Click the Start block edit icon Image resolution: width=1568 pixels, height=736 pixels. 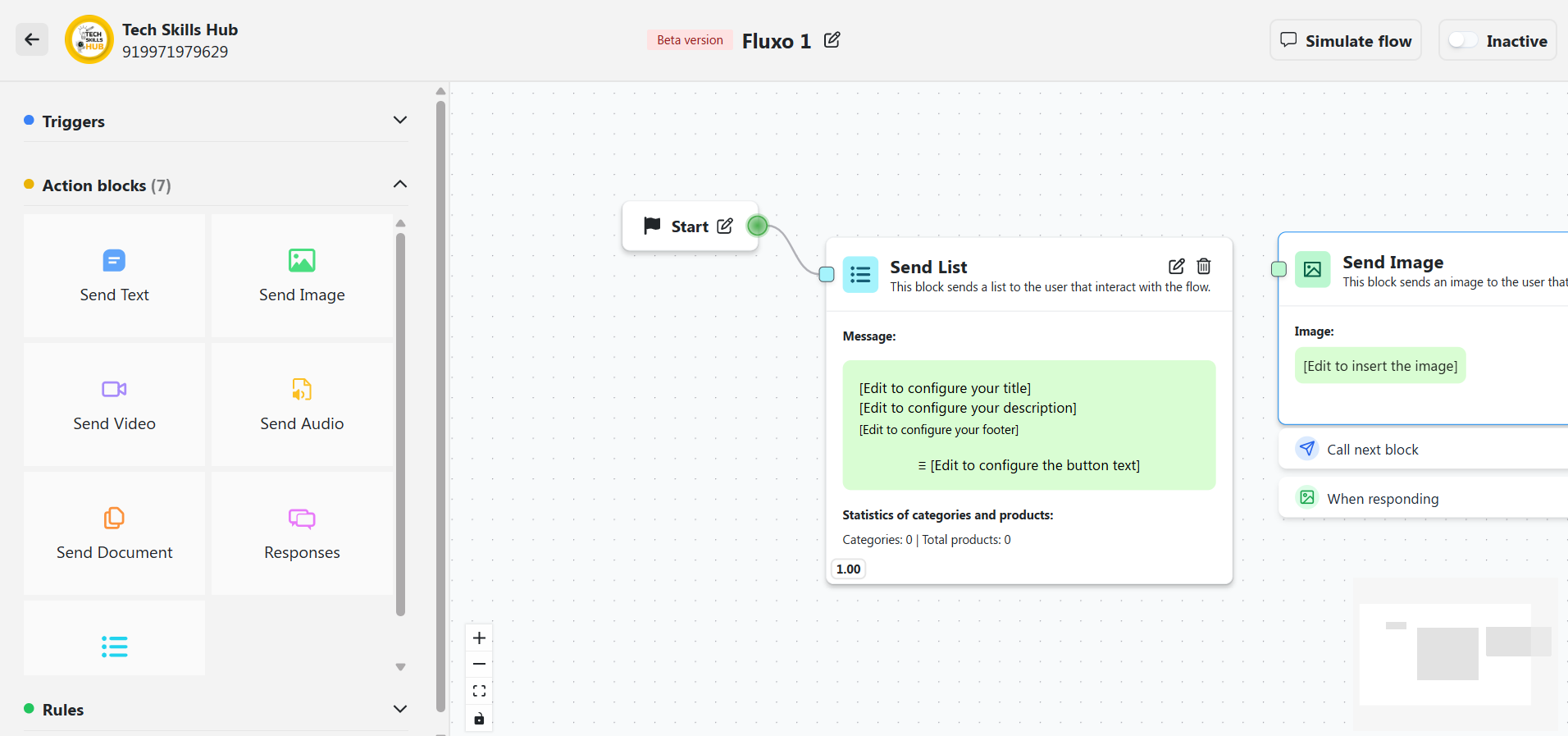click(x=725, y=226)
